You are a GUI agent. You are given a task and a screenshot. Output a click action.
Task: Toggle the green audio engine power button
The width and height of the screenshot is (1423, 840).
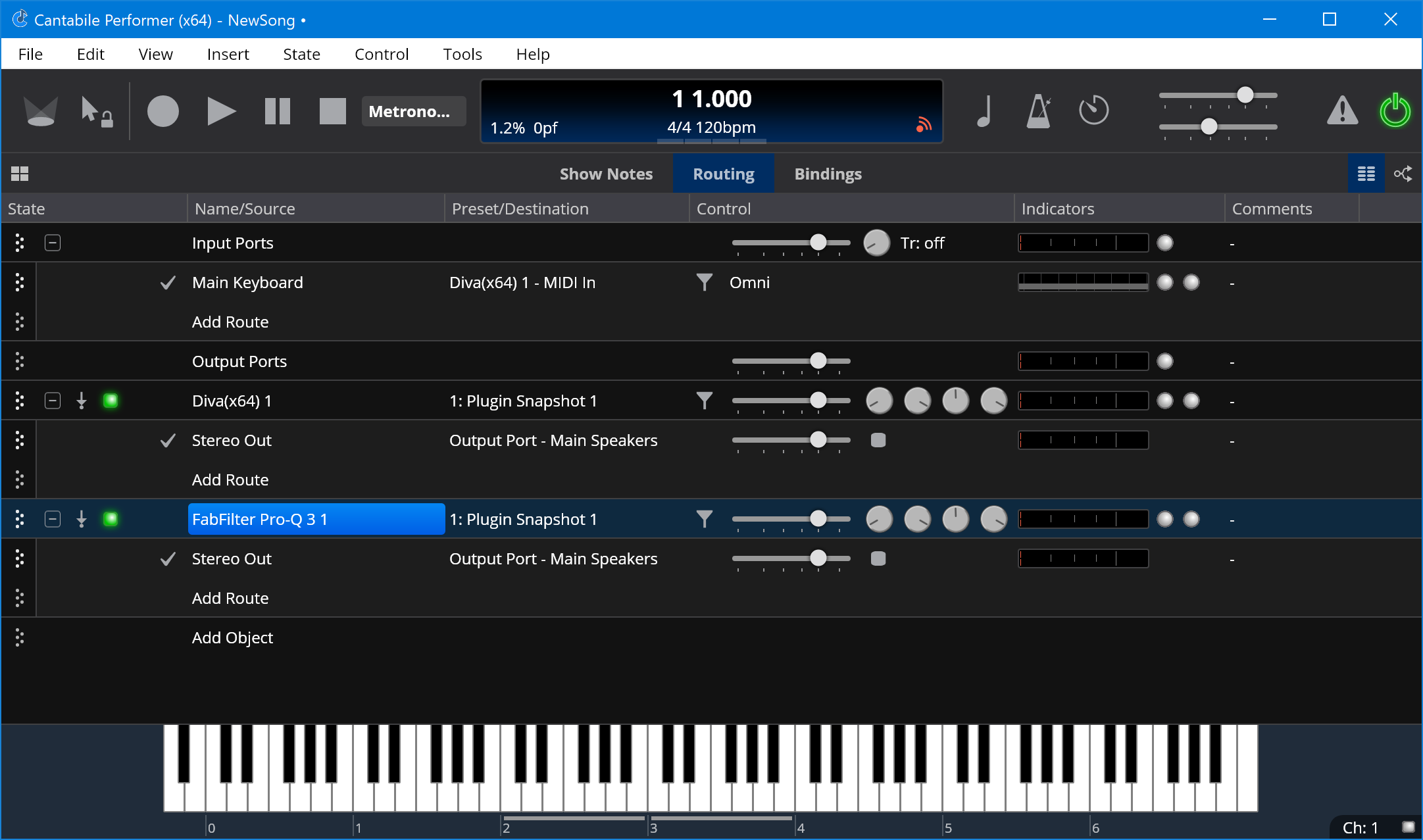click(1395, 110)
